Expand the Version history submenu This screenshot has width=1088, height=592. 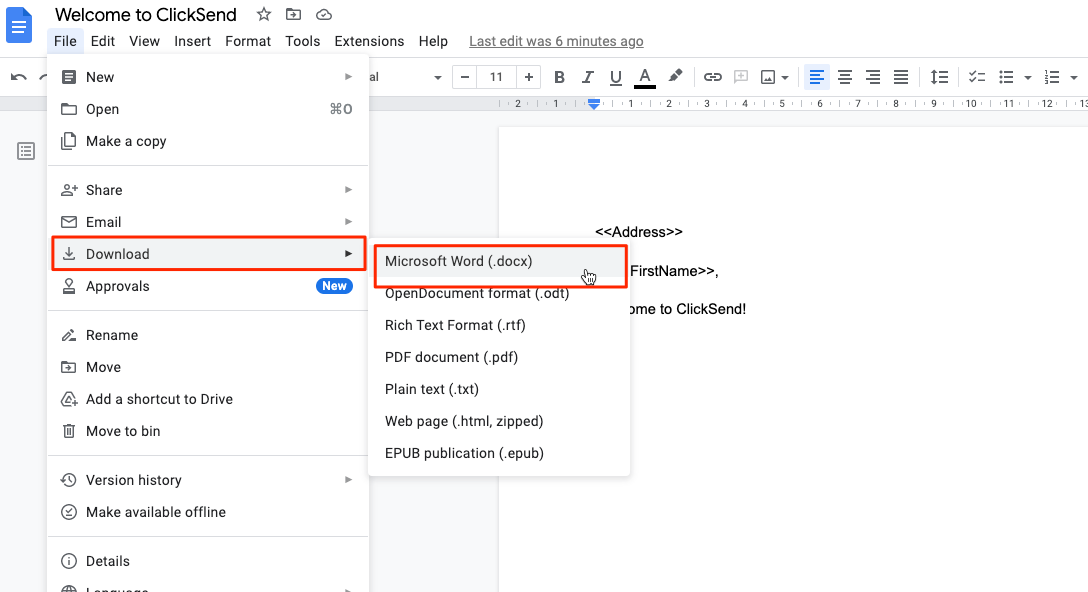point(207,480)
